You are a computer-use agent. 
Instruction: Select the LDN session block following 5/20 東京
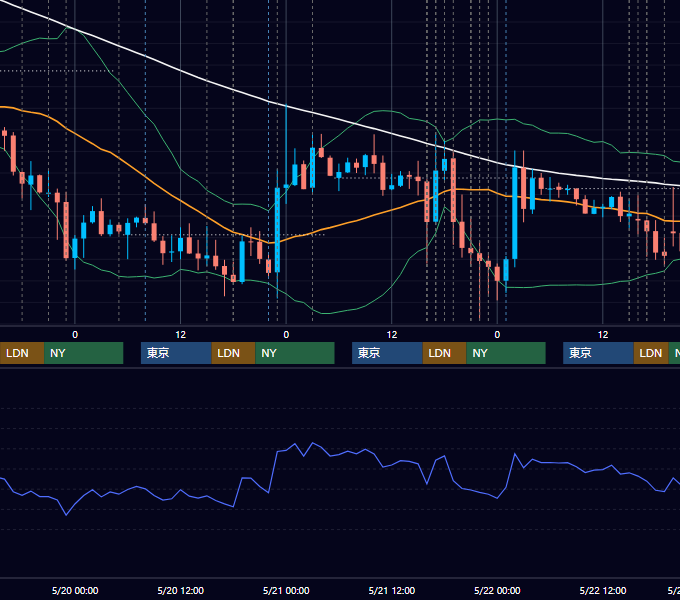(x=233, y=353)
